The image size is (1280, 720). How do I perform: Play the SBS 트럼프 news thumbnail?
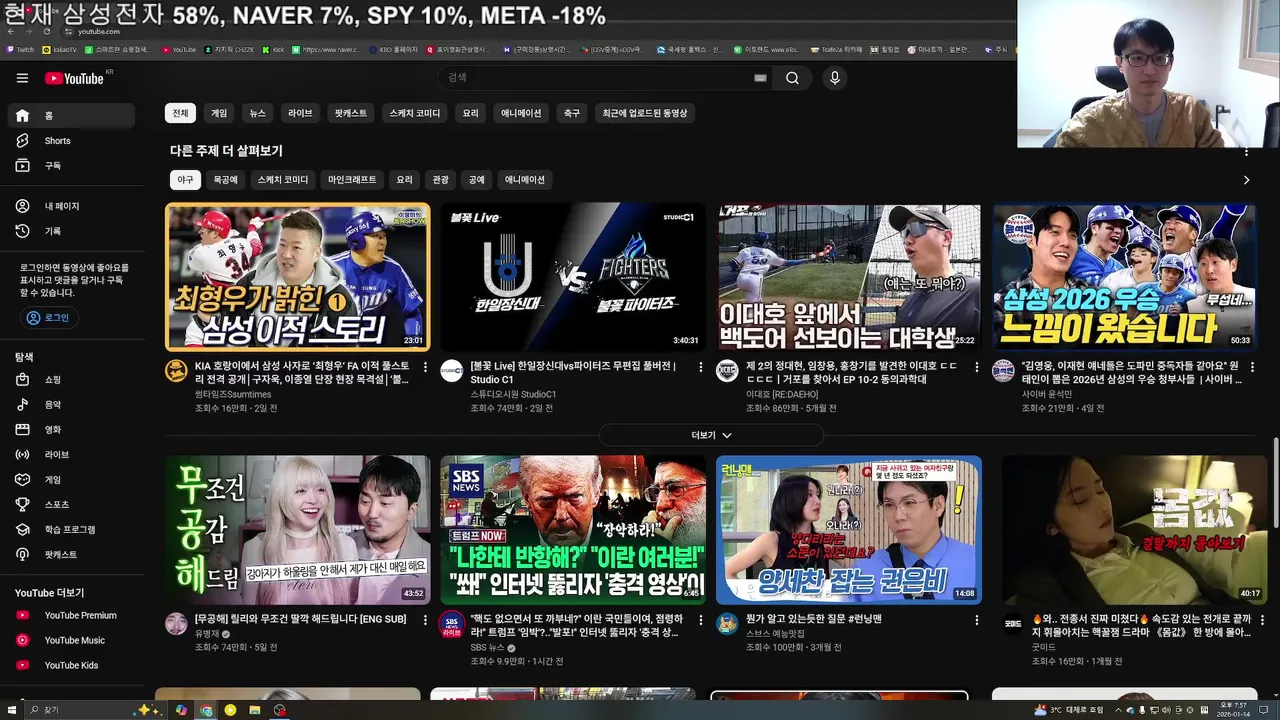[x=573, y=530]
